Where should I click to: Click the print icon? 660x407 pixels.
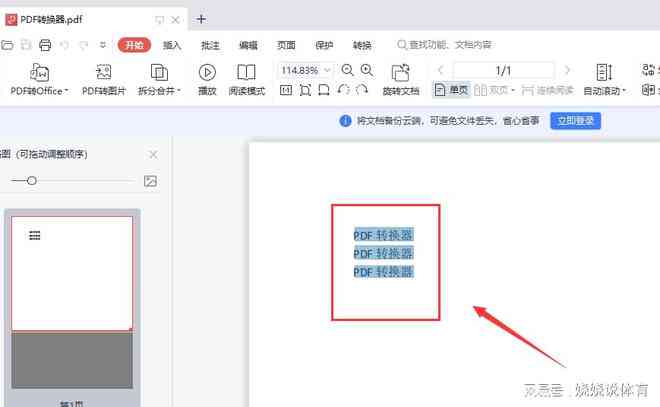tap(45, 45)
